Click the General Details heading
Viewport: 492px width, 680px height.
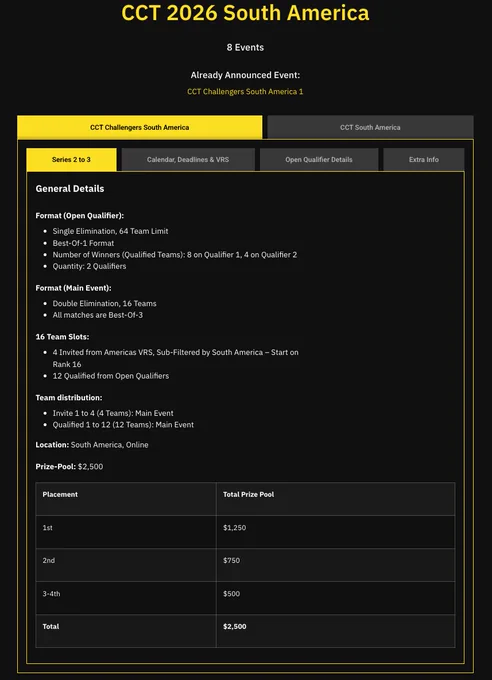pyautogui.click(x=70, y=189)
